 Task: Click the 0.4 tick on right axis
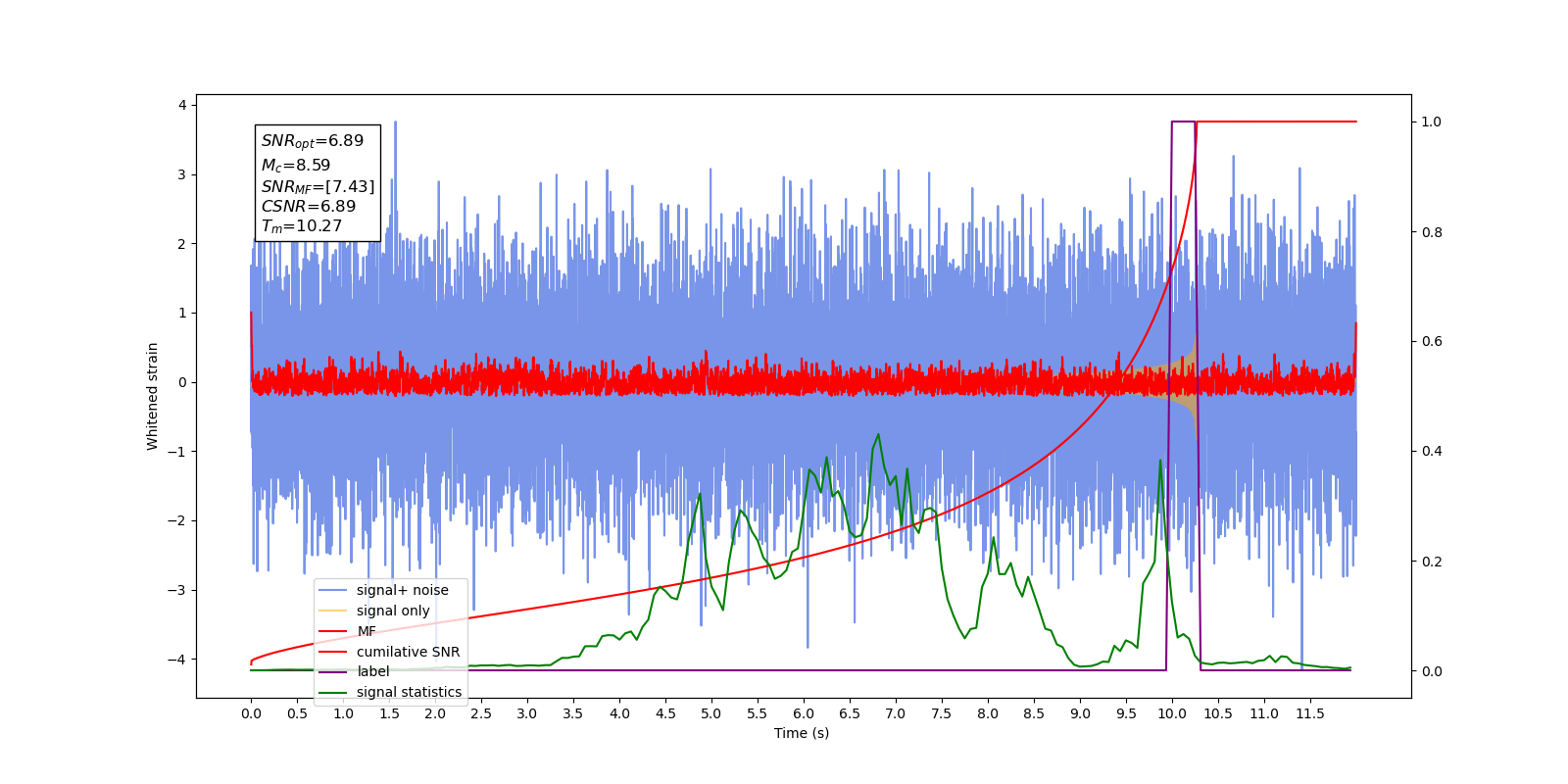1432,452
